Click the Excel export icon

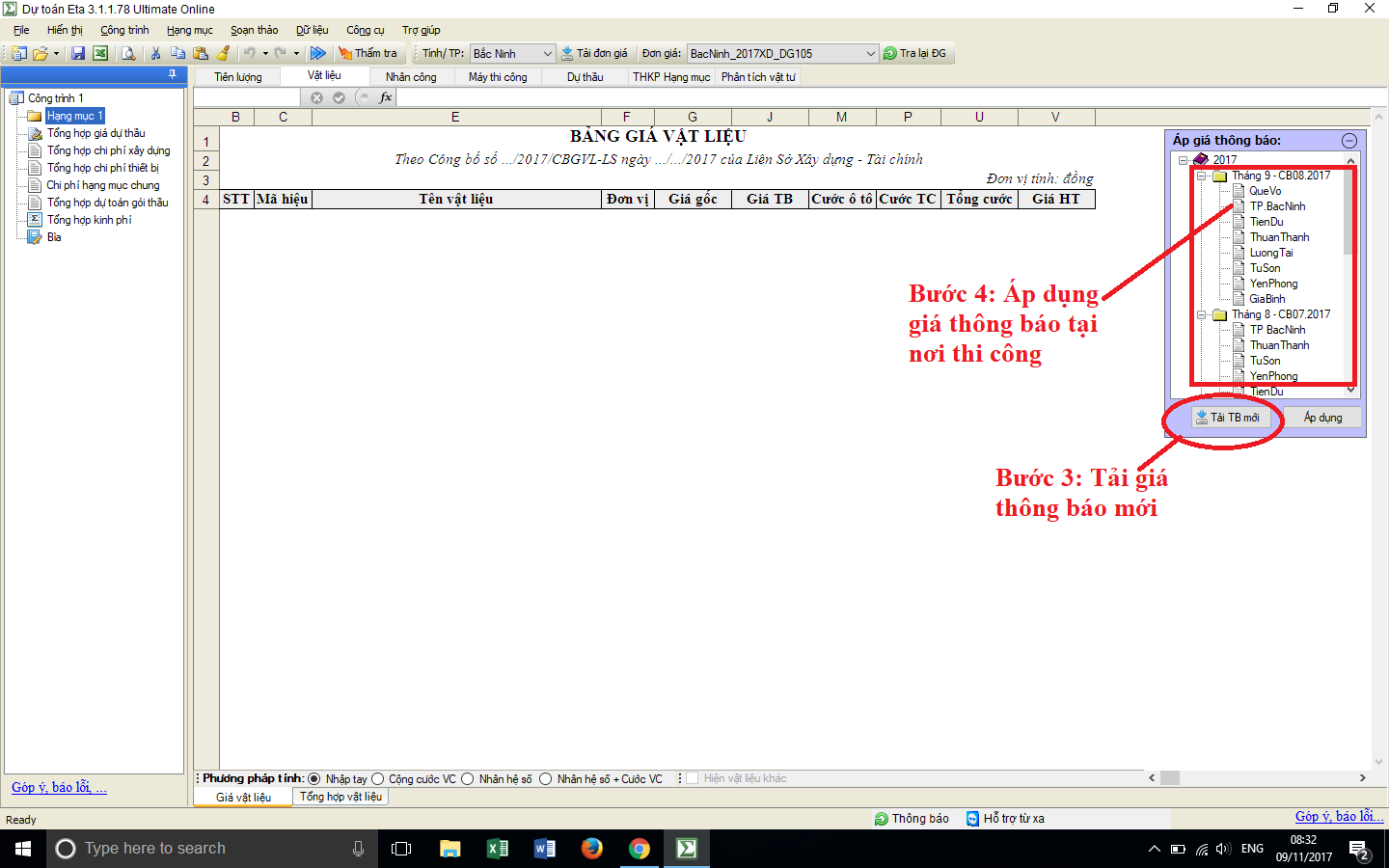coord(100,54)
